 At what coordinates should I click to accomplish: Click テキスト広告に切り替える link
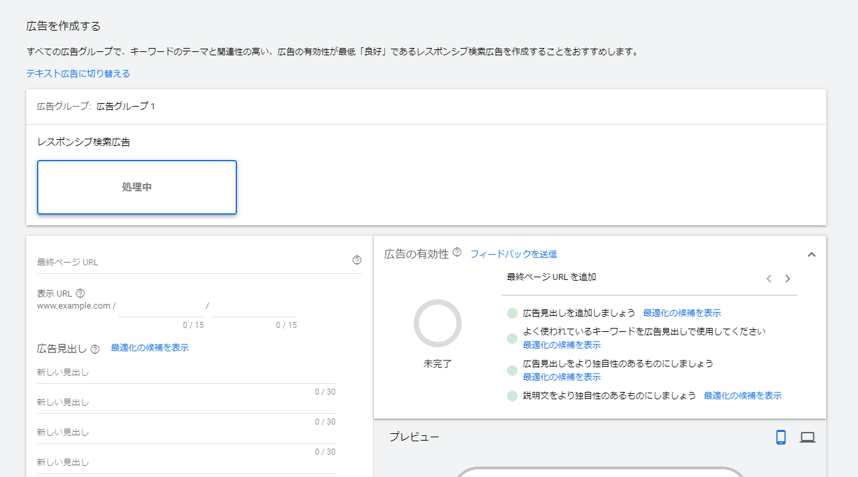[x=78, y=73]
